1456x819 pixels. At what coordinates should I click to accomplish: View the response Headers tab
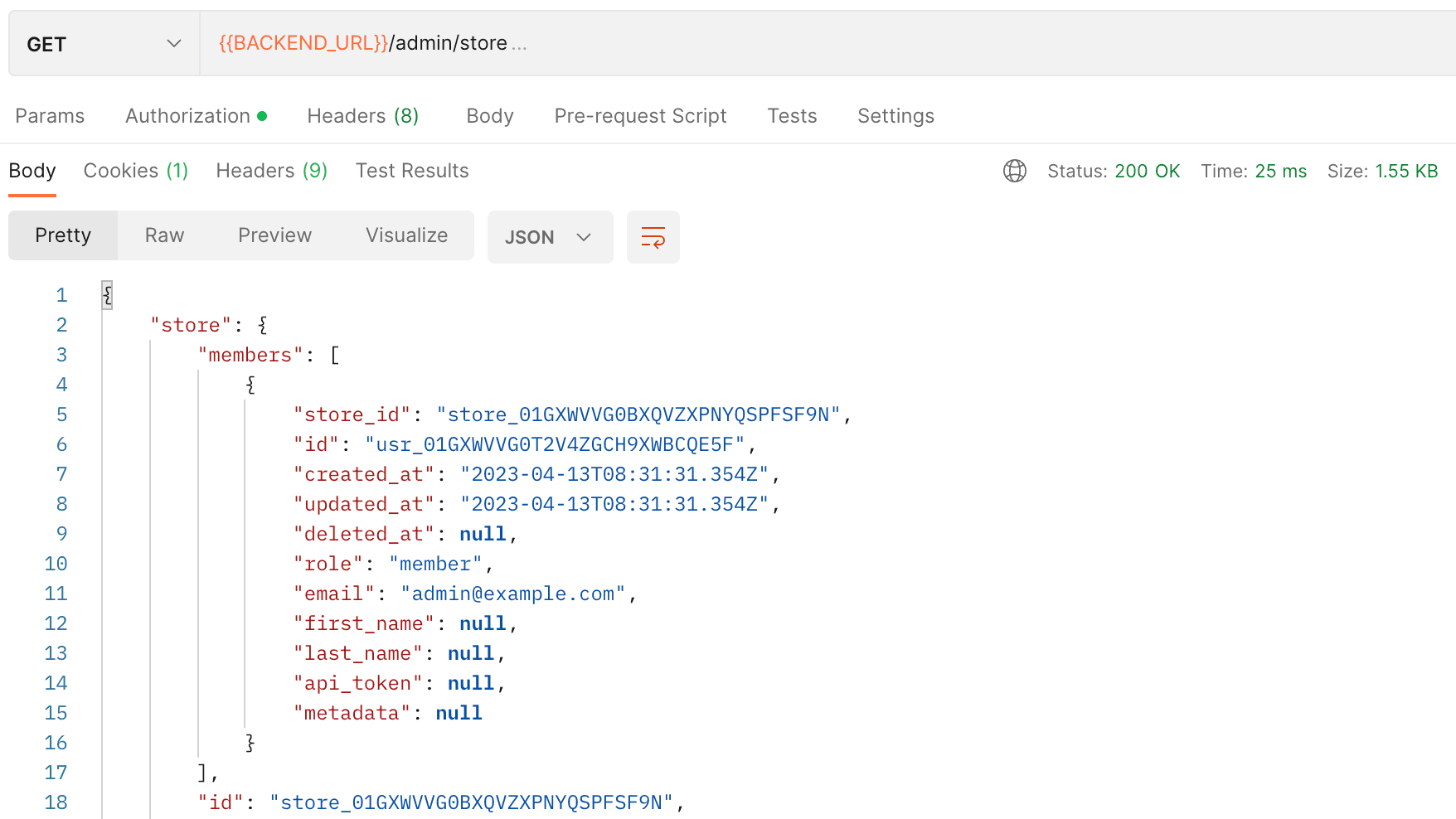[x=271, y=171]
